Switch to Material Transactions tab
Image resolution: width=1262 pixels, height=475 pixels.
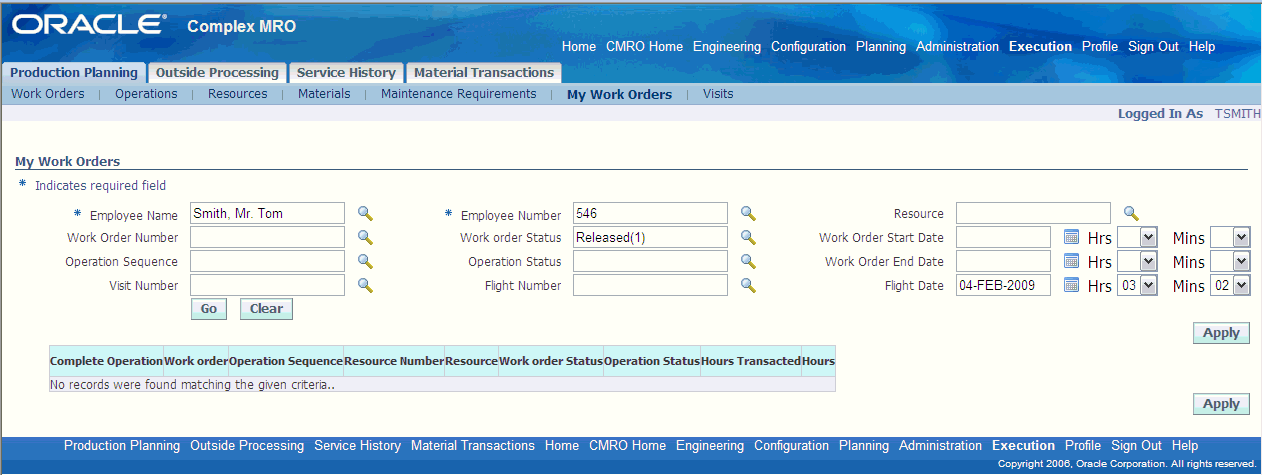484,73
